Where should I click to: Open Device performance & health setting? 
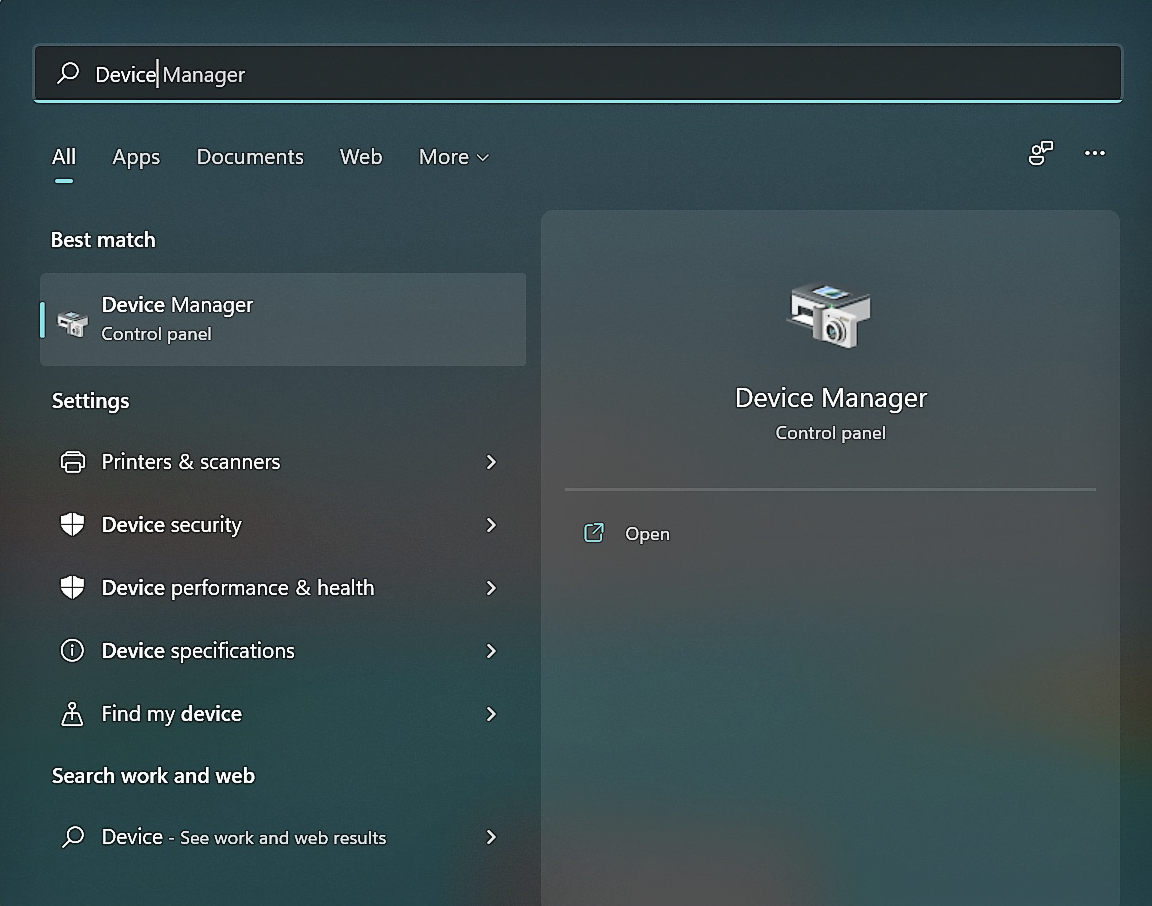283,588
